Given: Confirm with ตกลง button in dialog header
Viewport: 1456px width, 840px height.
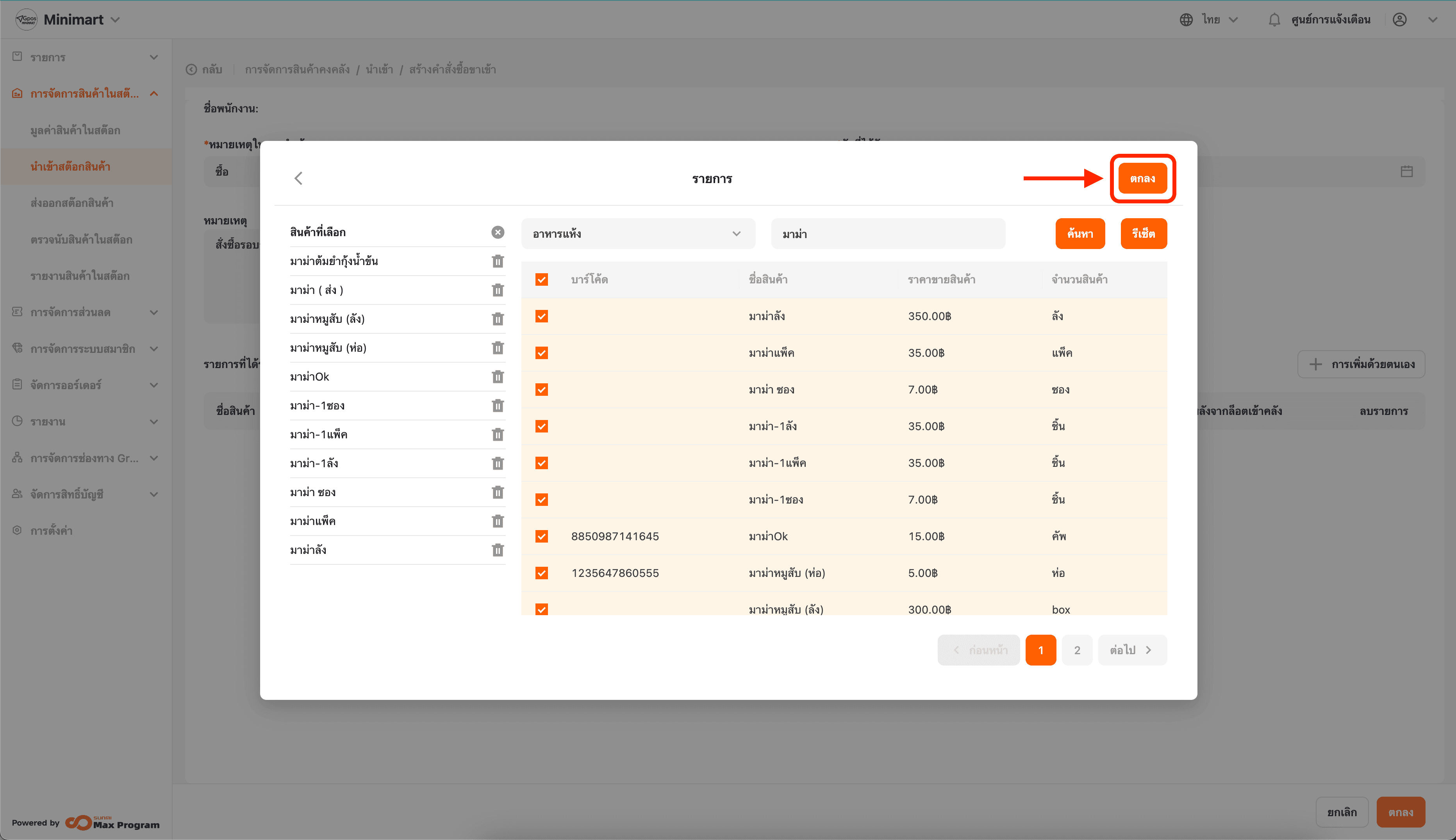Looking at the screenshot, I should point(1142,178).
